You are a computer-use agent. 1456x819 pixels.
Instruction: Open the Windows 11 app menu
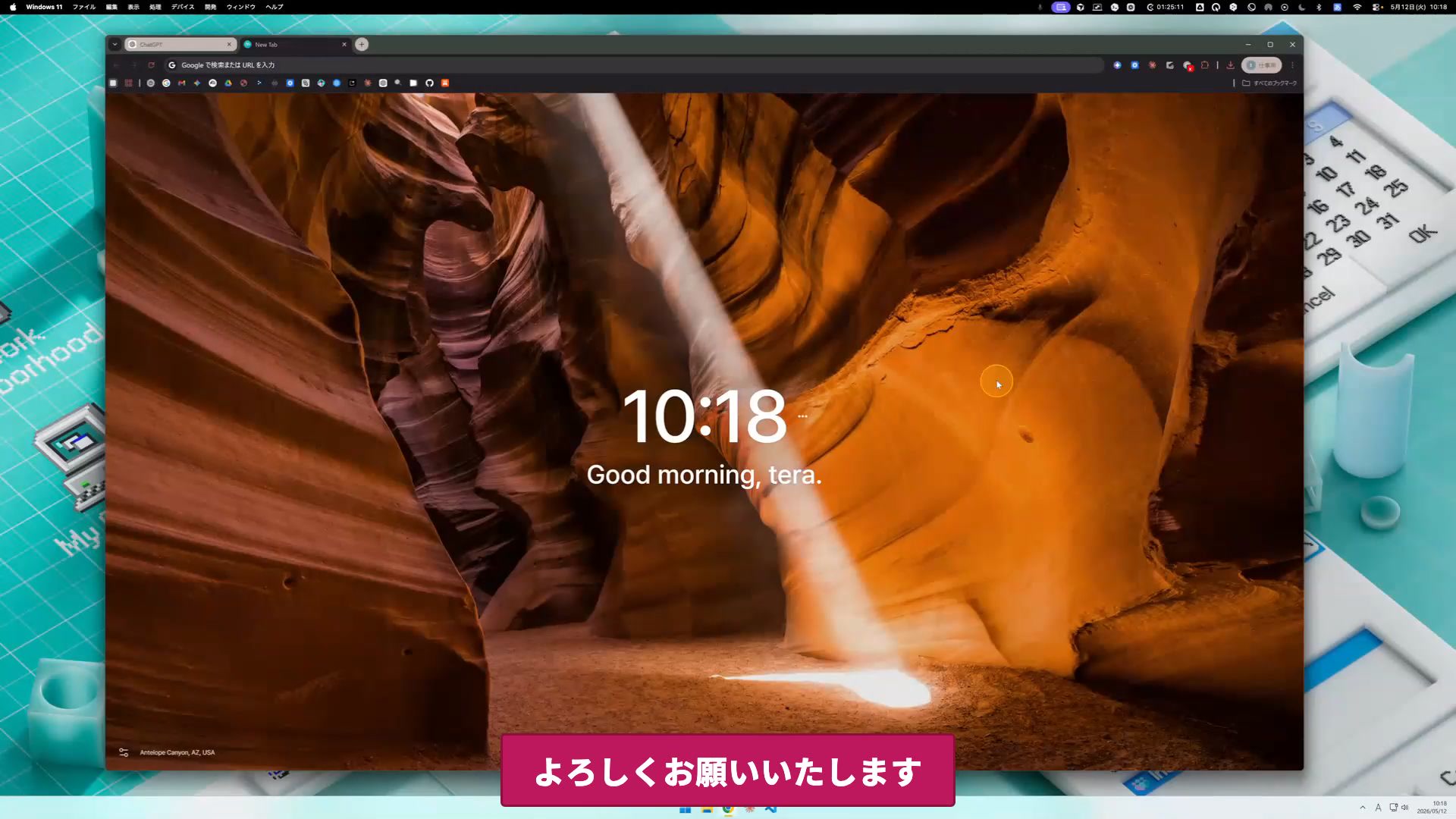pyautogui.click(x=44, y=7)
